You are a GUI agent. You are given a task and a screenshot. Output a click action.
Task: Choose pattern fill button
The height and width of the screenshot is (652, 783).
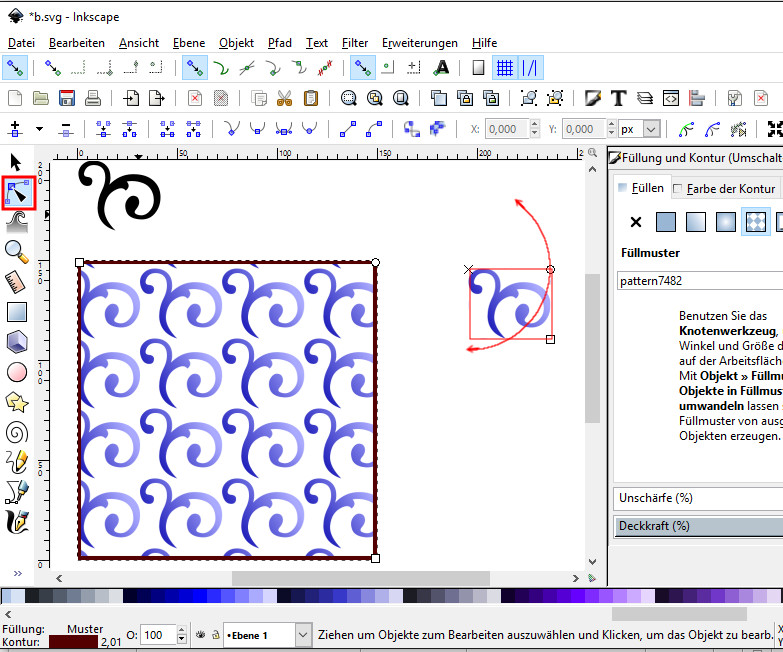tap(756, 222)
